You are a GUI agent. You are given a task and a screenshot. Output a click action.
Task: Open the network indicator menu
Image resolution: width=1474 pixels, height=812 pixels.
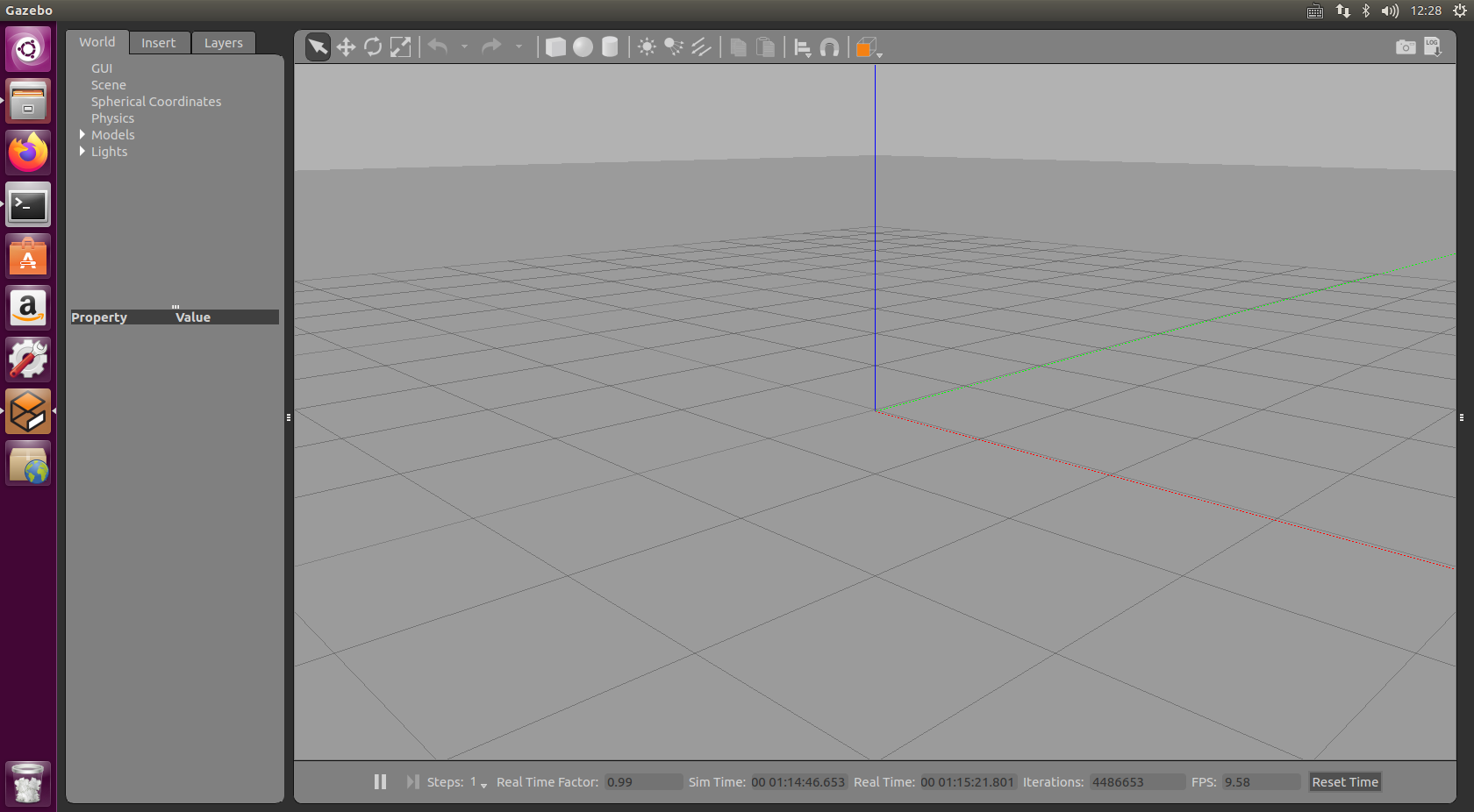click(x=1343, y=11)
